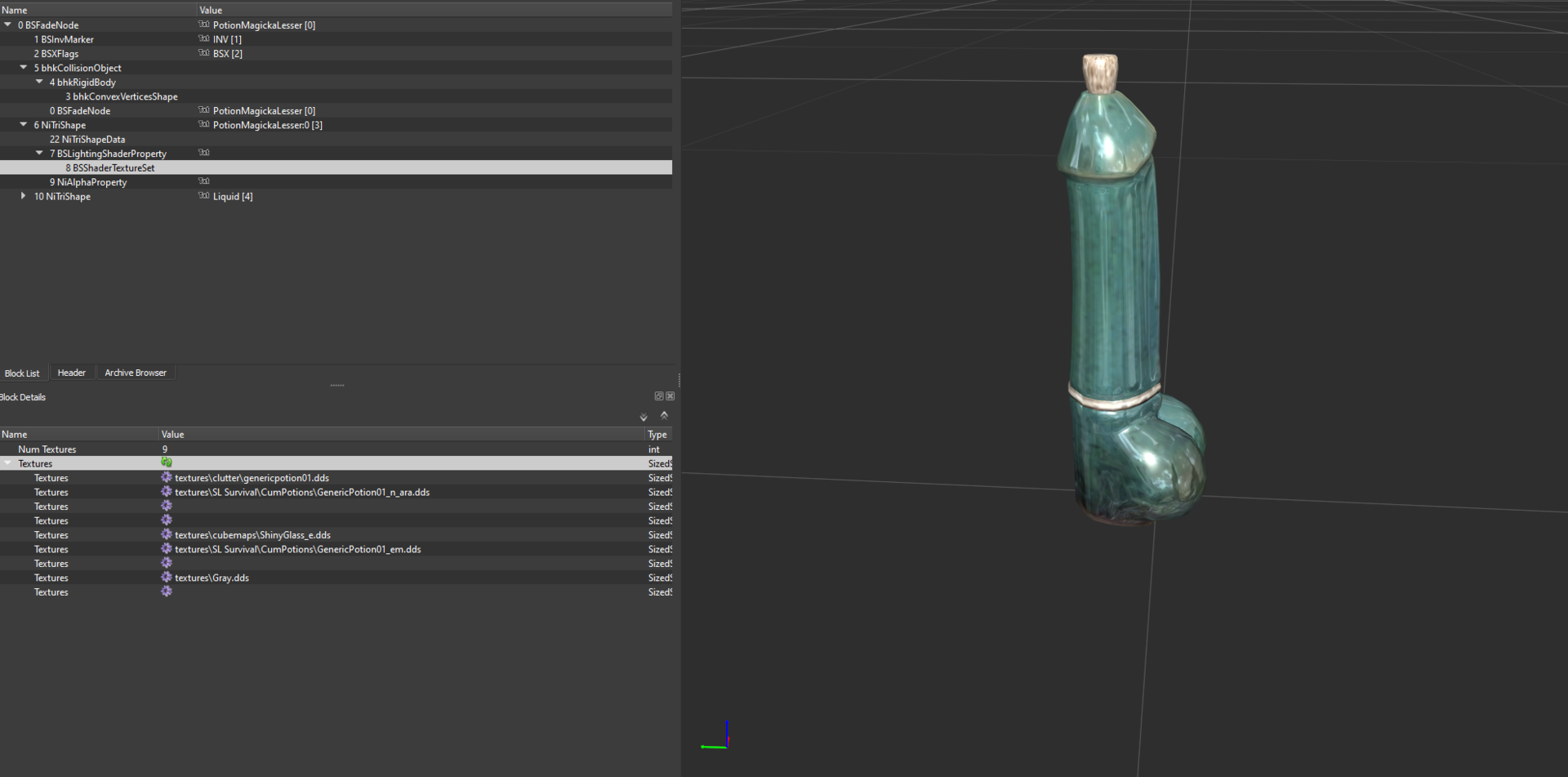Open the Archive Browser tab
This screenshot has height=777, width=1568.
(136, 373)
